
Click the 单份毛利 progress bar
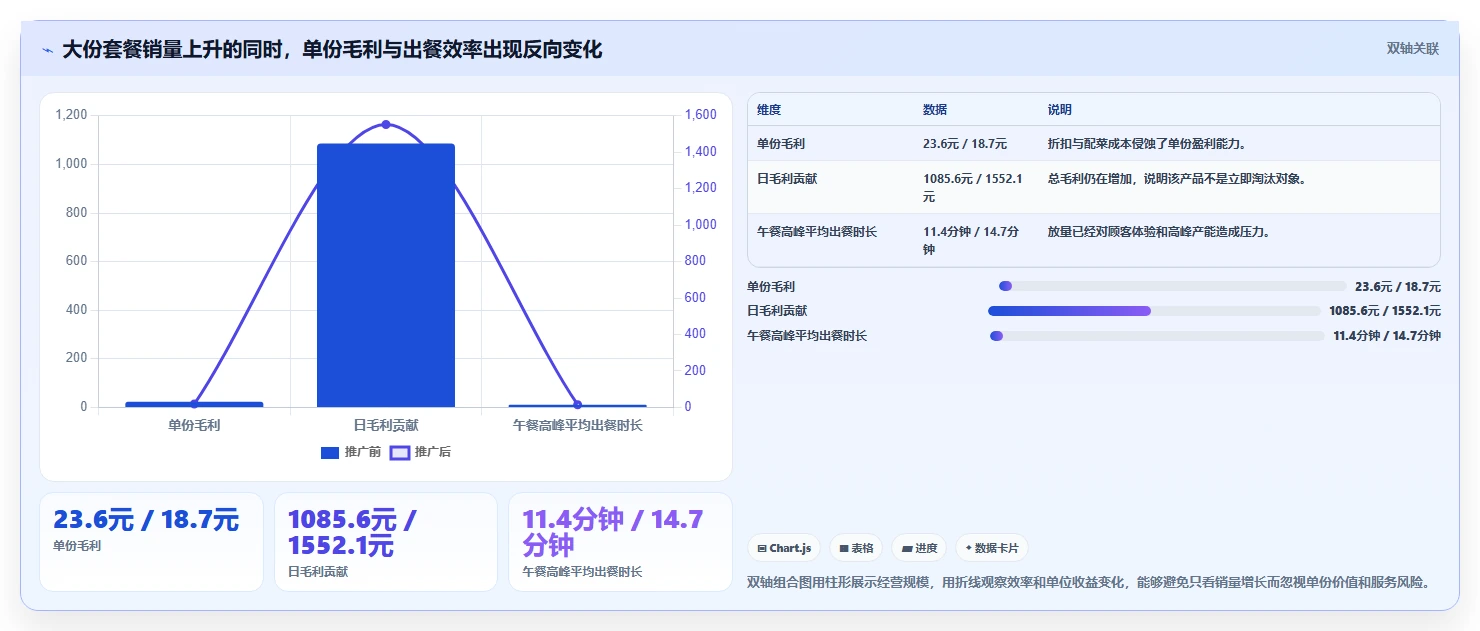[1173, 286]
